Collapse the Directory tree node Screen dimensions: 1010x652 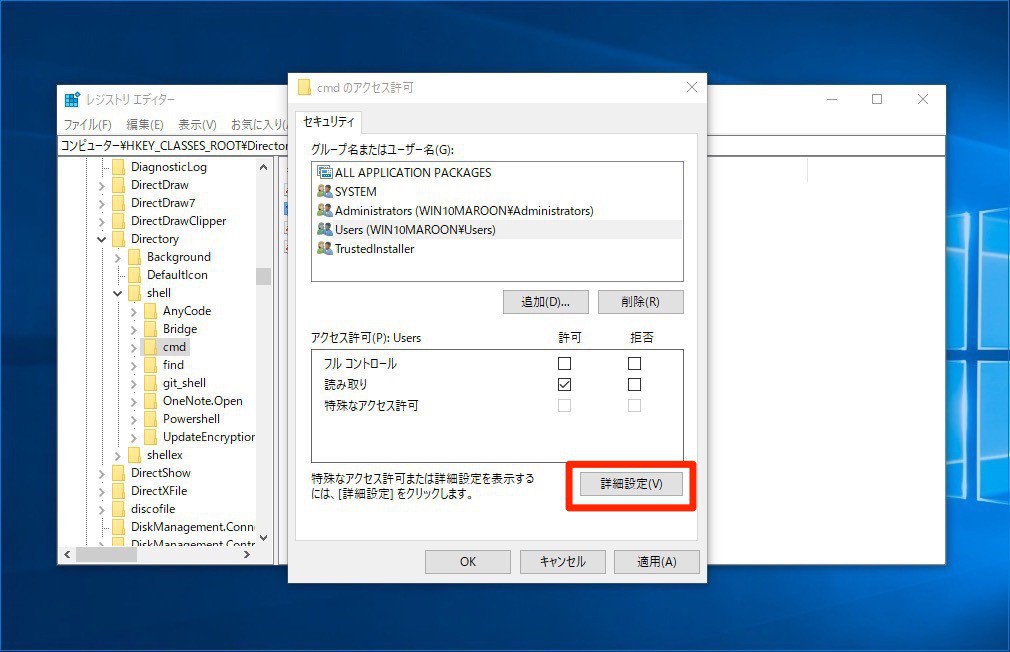(102, 239)
